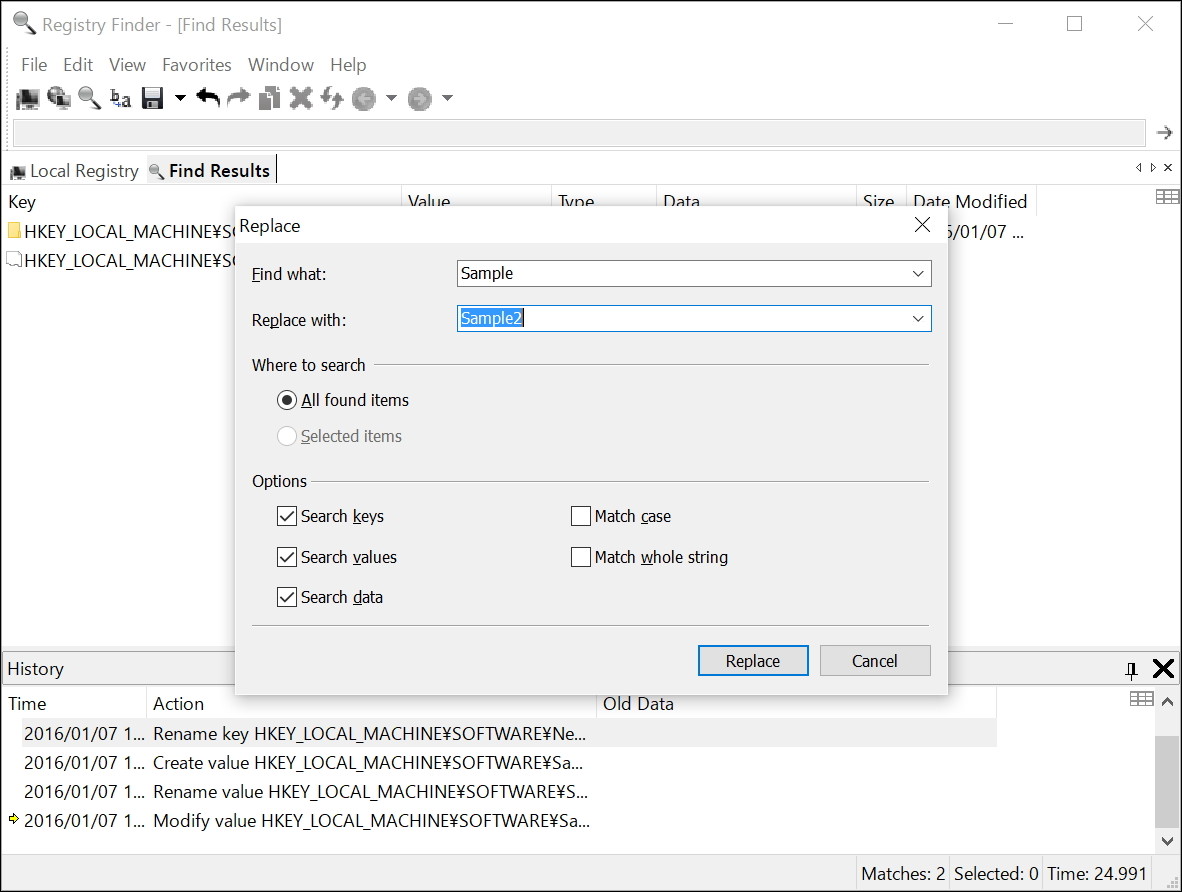1182x892 pixels.
Task: Select the first HKEY_LOCAL_MACHINE folder result row
Action: (x=121, y=231)
